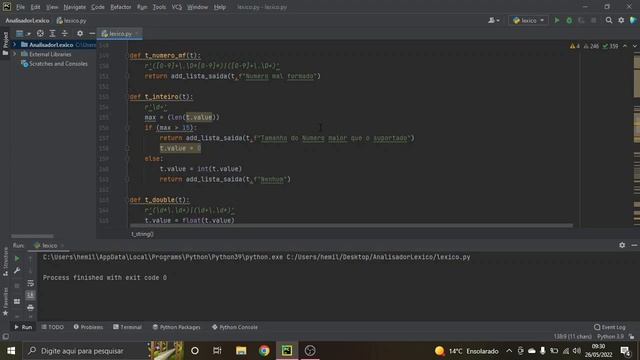
Task: Go to previous highlighted error arrow
Action: click(x=625, y=46)
